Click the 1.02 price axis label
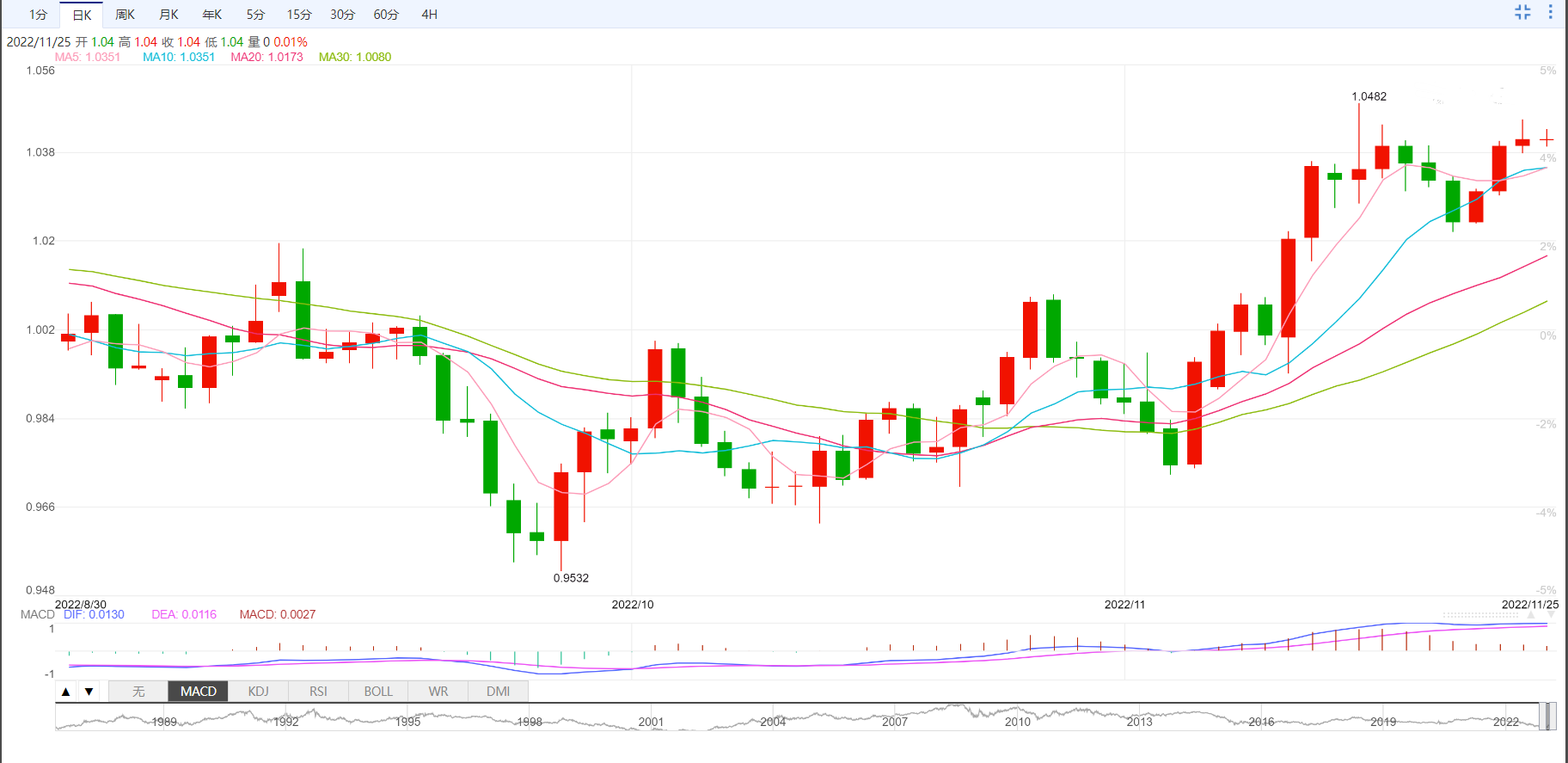 tap(44, 241)
